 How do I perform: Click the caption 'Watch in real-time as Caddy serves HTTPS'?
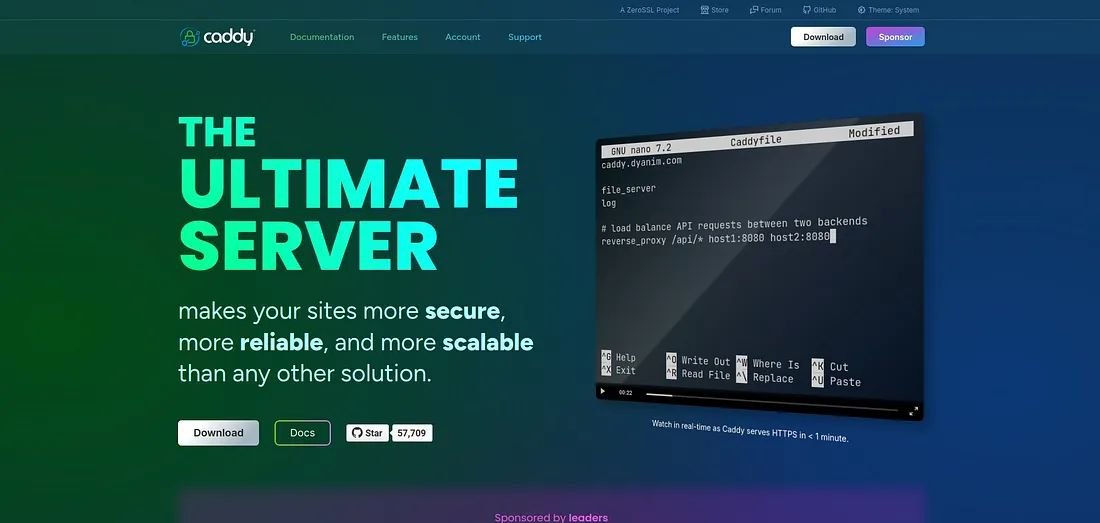[750, 431]
